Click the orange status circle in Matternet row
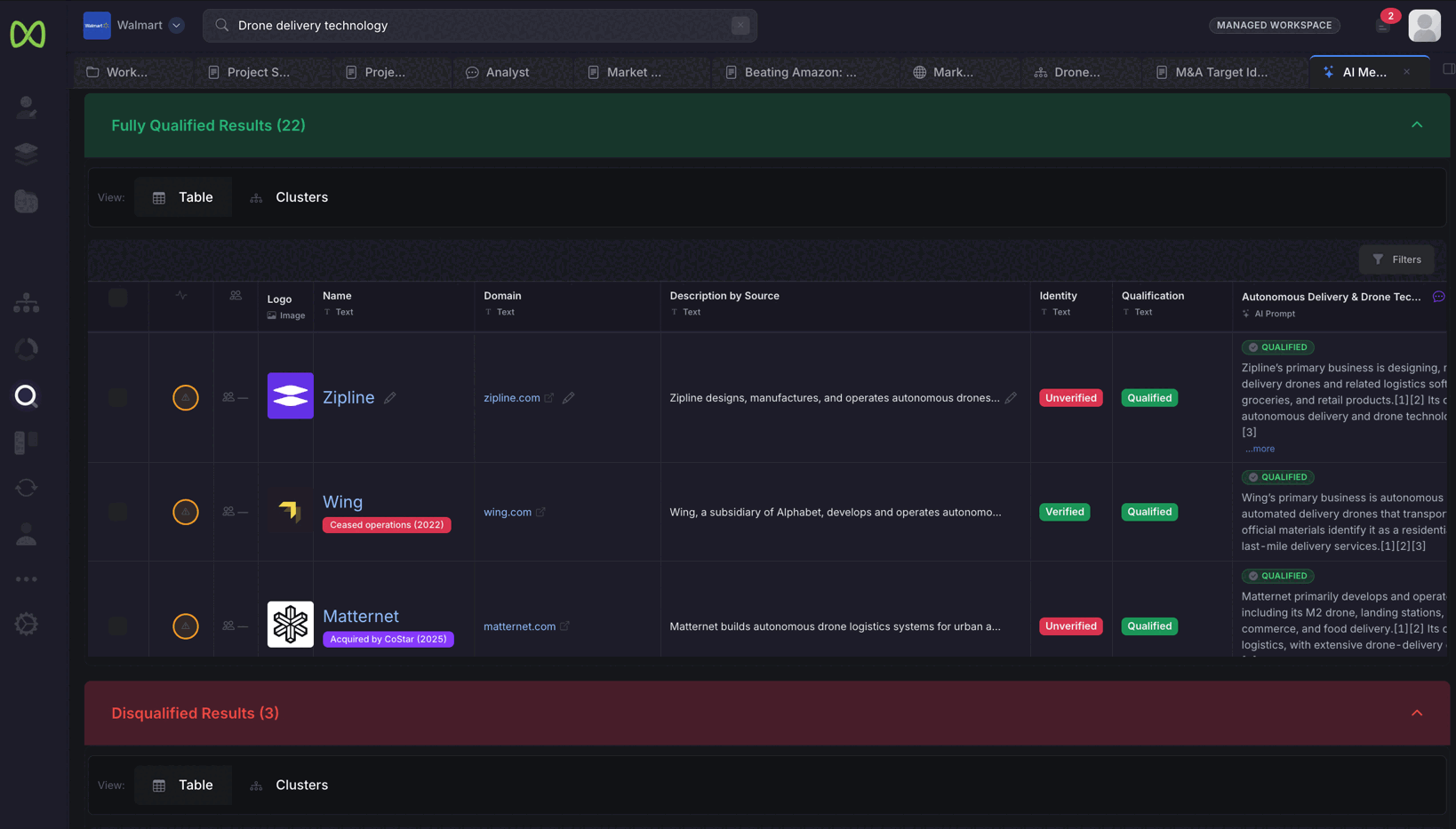This screenshot has width=1456, height=829. click(186, 626)
